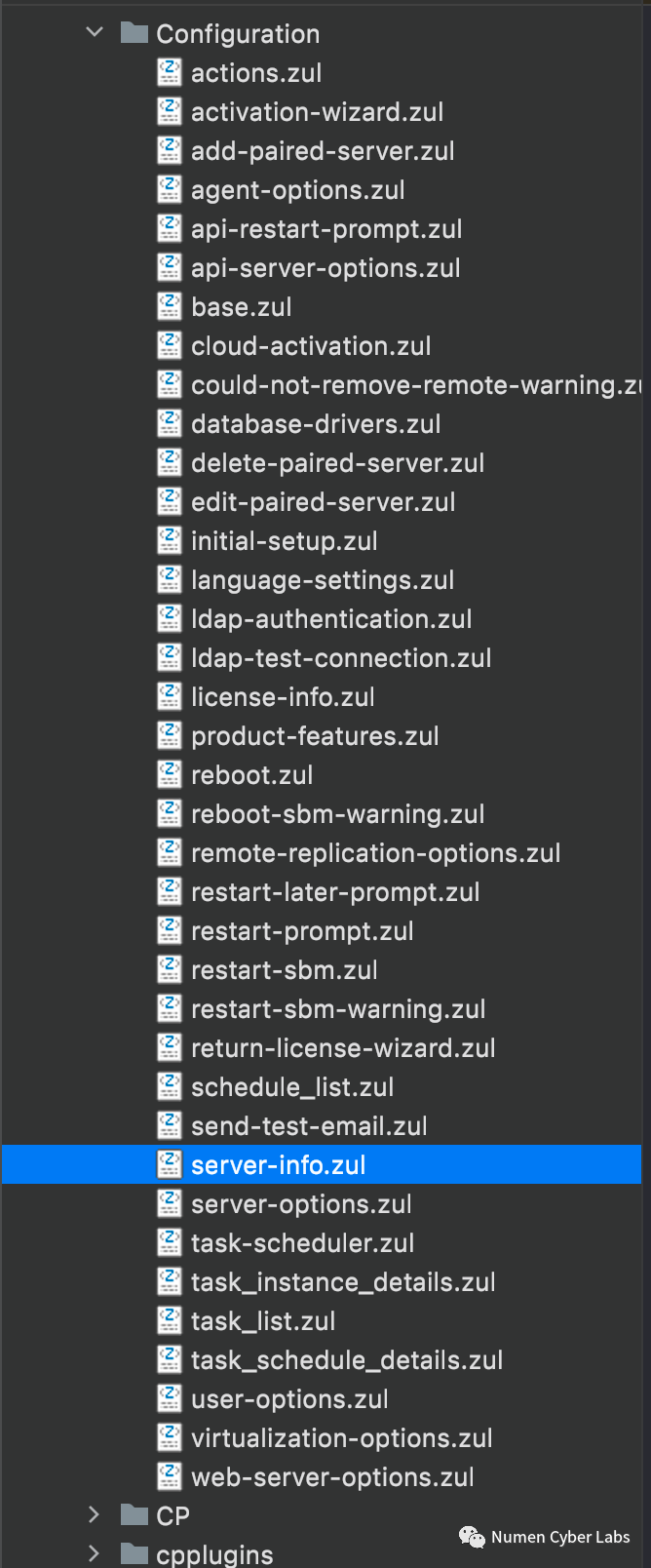Select the activation-wizard.zul file
651x1568 pixels.
click(x=317, y=111)
